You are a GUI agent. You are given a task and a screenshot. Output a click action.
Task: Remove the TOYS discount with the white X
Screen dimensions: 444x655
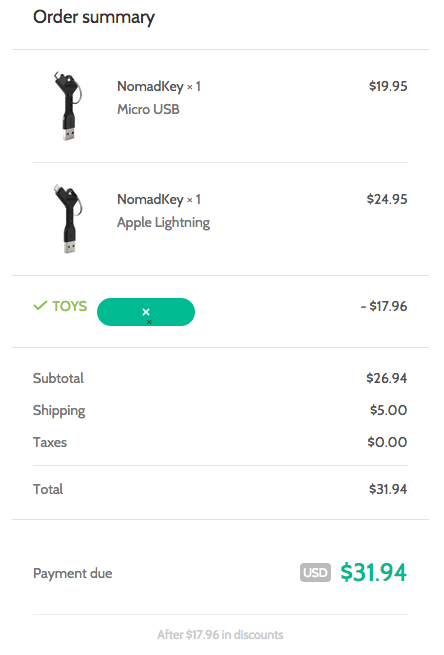point(146,312)
